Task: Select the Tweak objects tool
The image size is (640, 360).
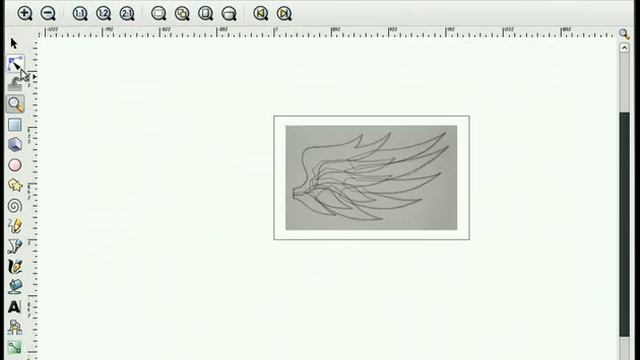Action: coord(15,84)
